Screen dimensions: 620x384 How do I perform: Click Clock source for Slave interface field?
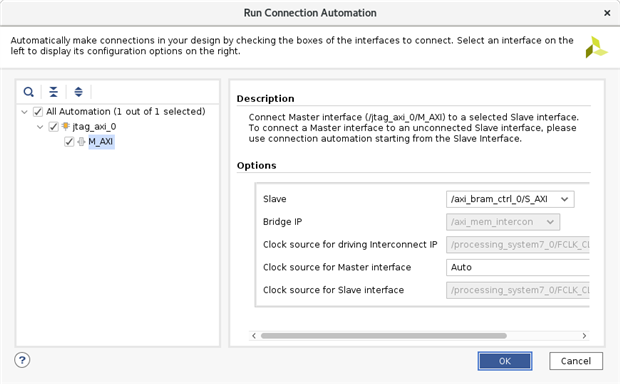(518, 290)
